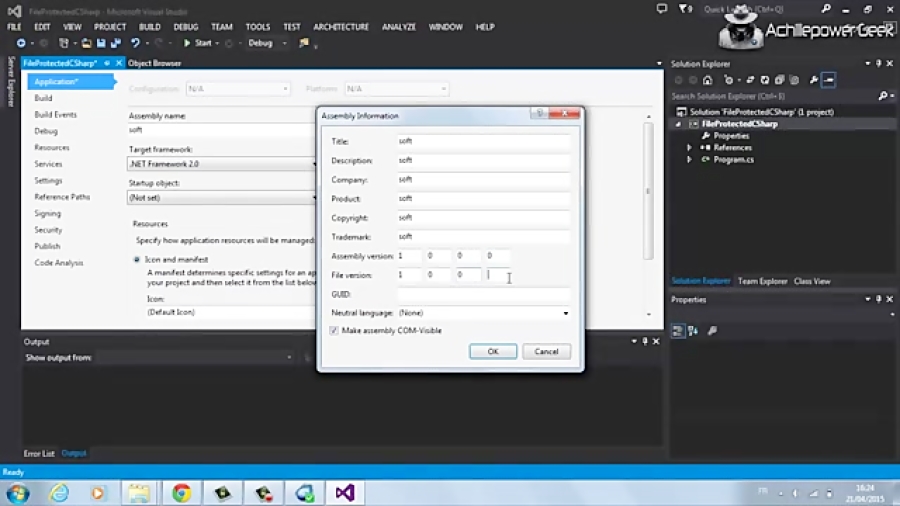Toggle Make assembly COM-Visible checkbox

(334, 330)
